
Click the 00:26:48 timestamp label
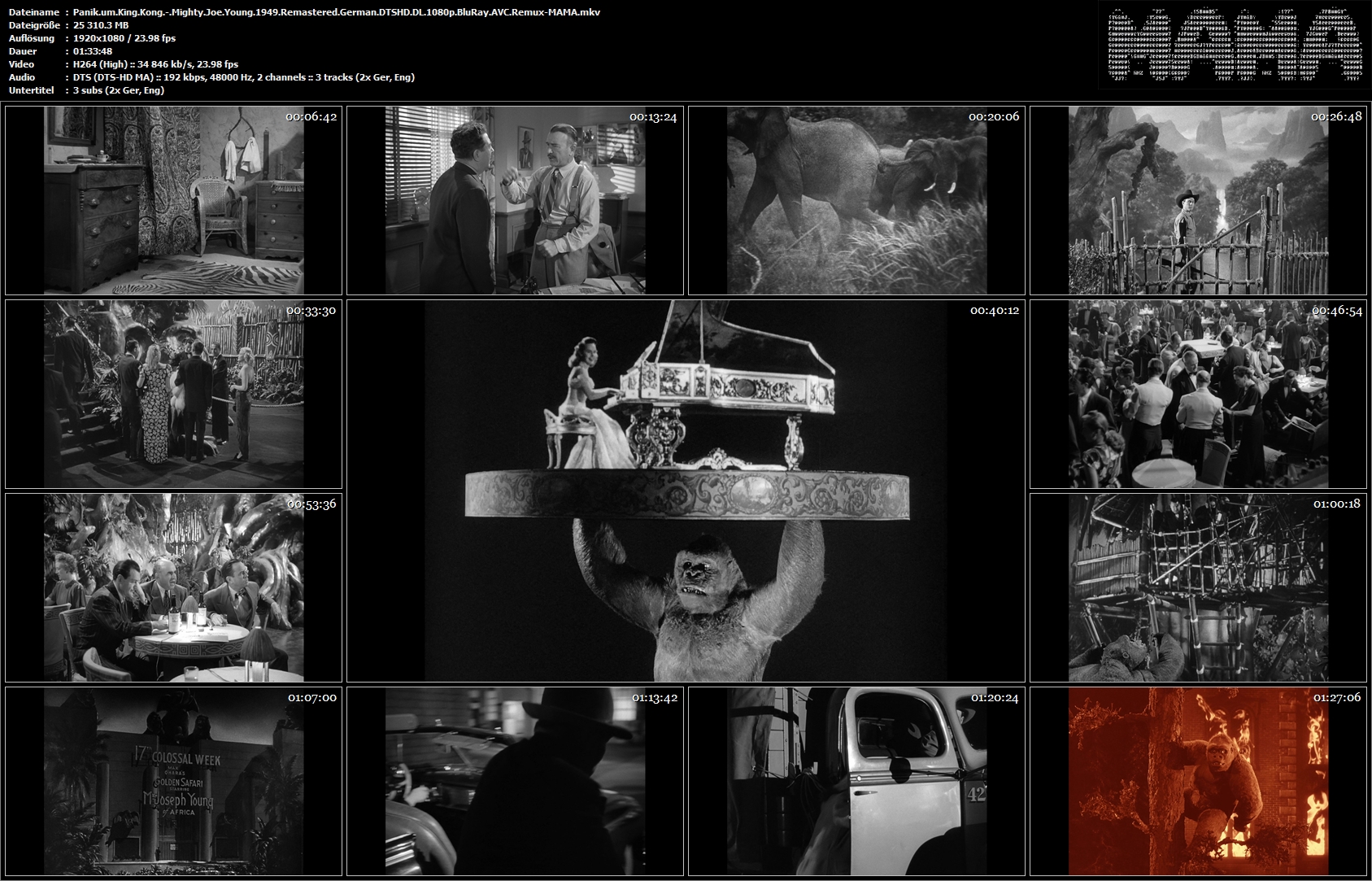1336,116
